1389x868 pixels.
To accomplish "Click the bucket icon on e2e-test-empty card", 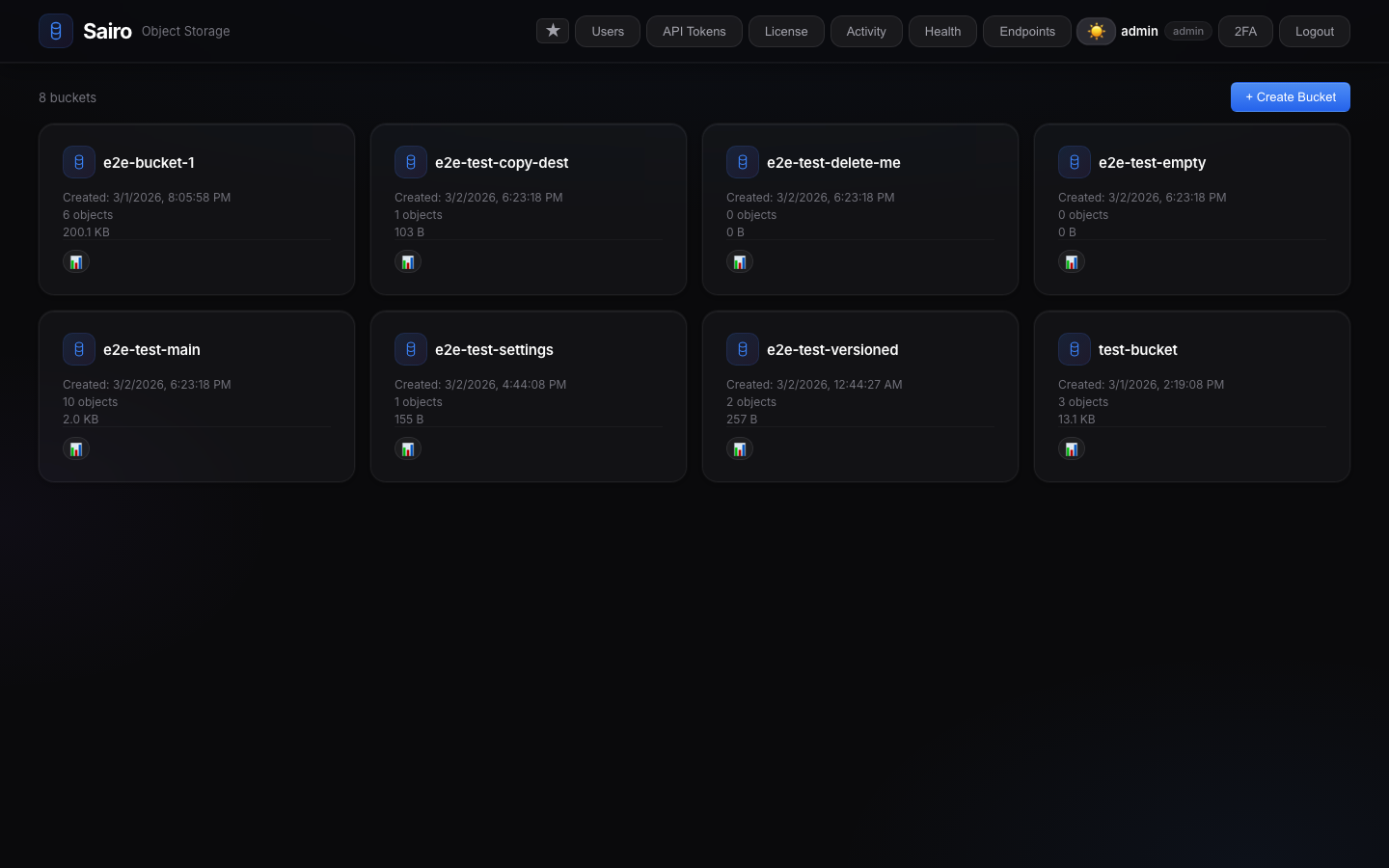I will tap(1075, 162).
